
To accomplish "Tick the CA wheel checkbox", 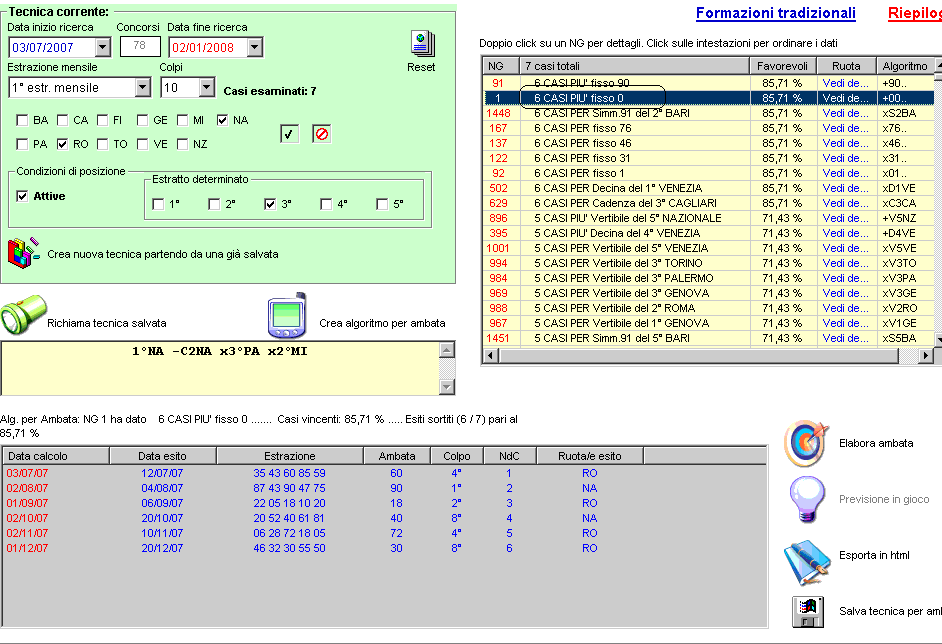I will coord(62,120).
